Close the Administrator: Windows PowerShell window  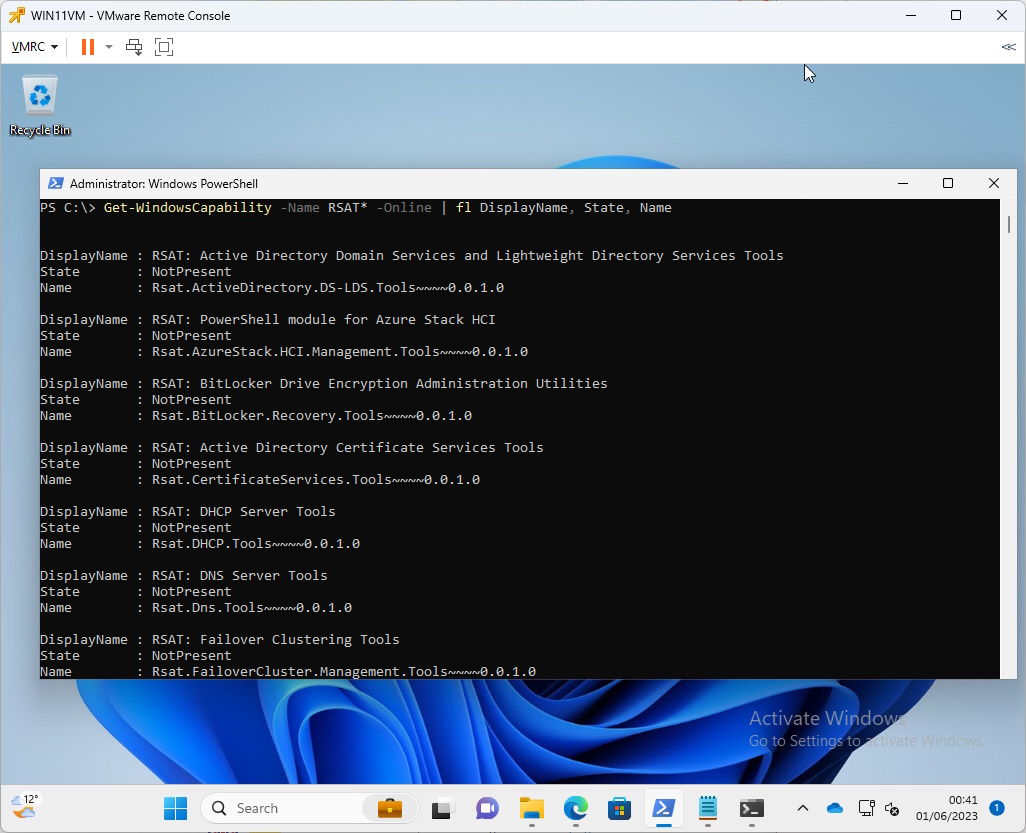[993, 184]
